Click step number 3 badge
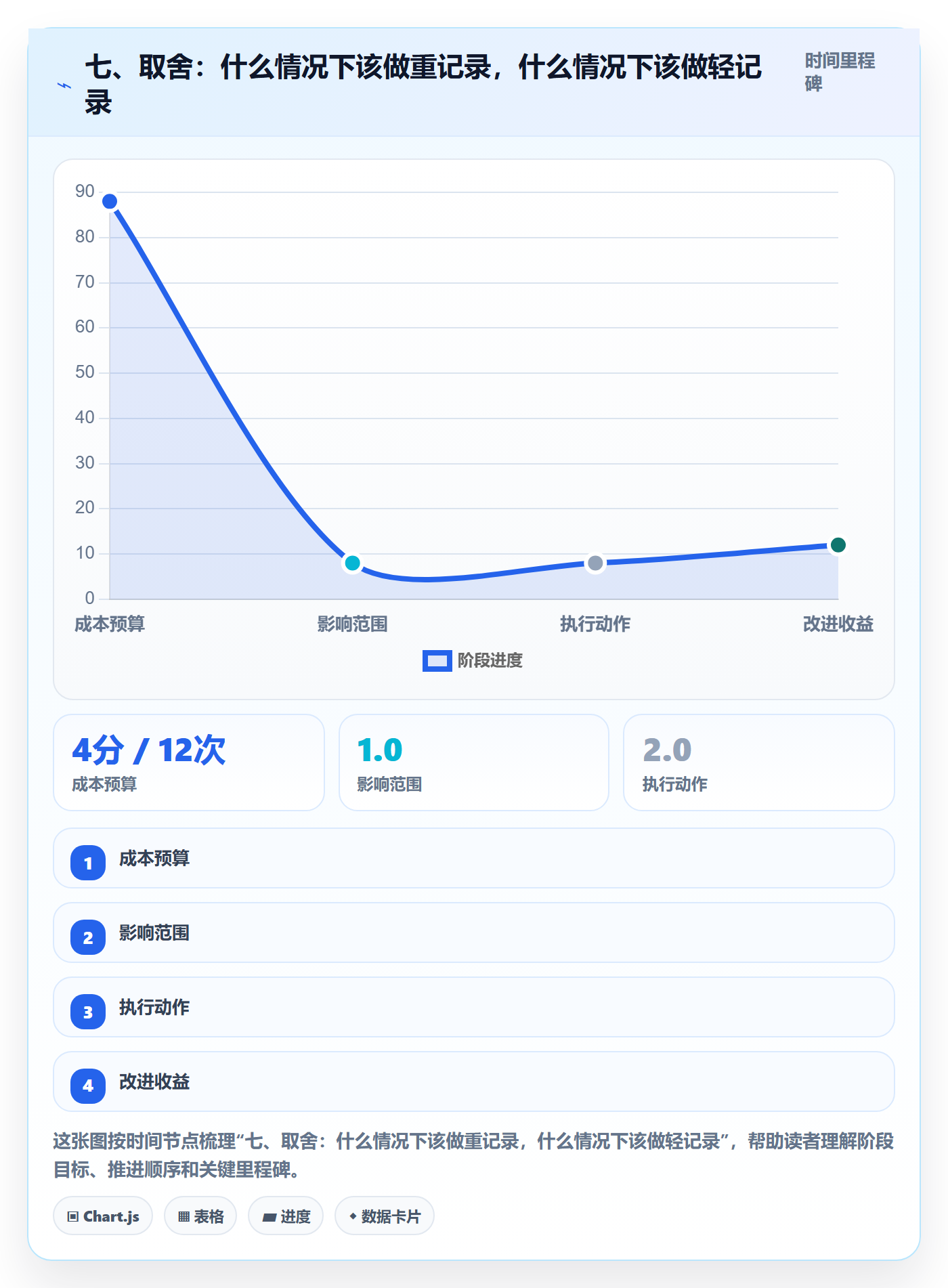The image size is (948, 1288). click(x=88, y=1012)
